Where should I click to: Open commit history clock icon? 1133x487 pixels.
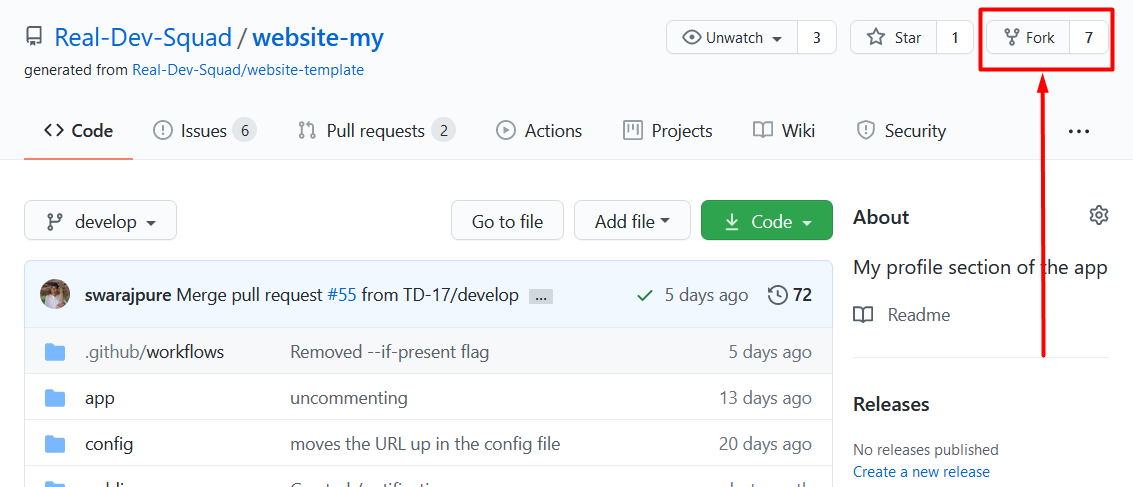click(777, 295)
